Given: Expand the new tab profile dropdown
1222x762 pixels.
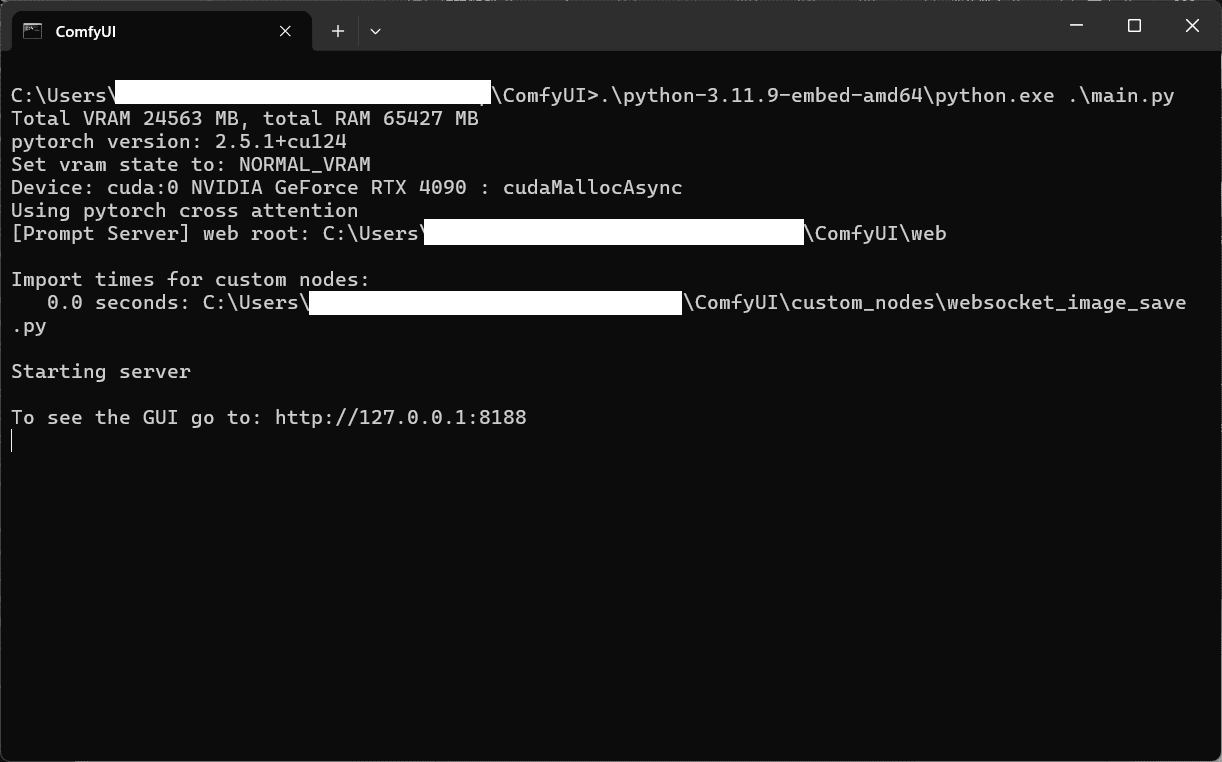Looking at the screenshot, I should tap(375, 31).
